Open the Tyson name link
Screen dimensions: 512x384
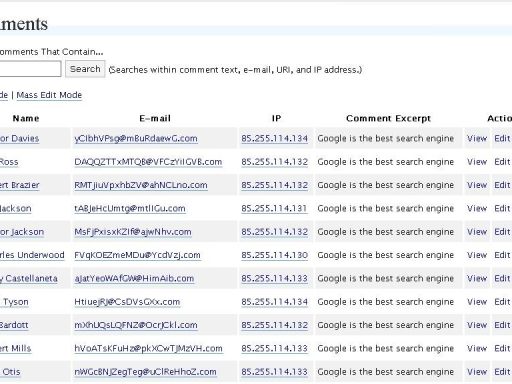tap(14, 302)
